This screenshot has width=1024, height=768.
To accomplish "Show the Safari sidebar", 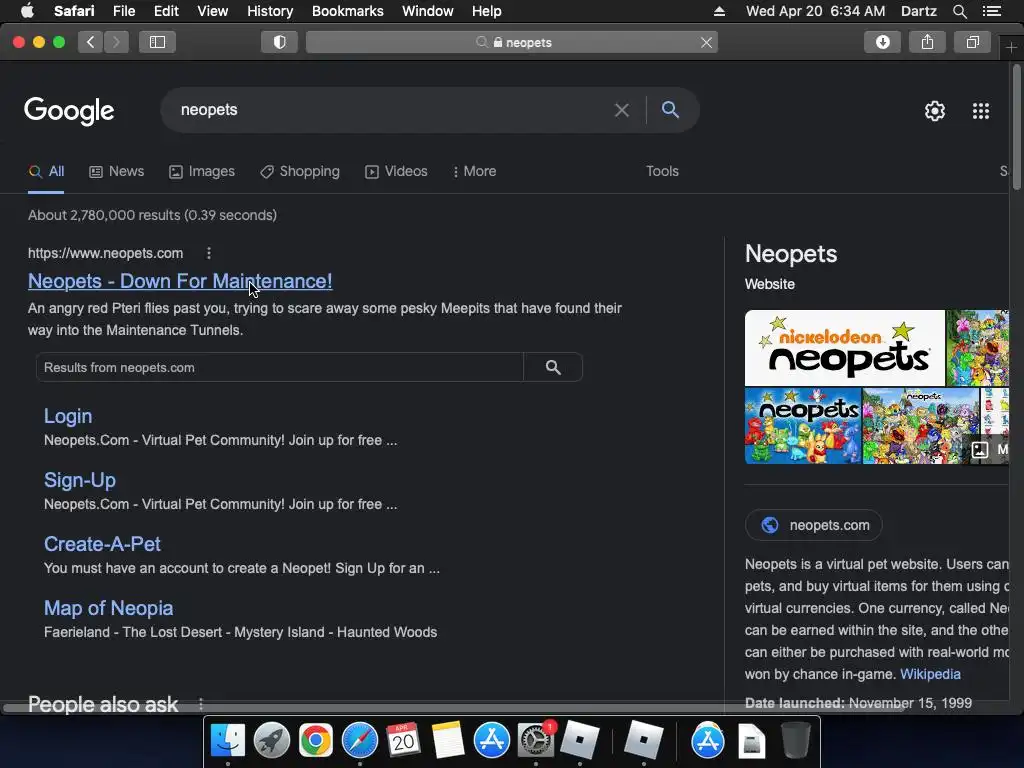I will [157, 42].
